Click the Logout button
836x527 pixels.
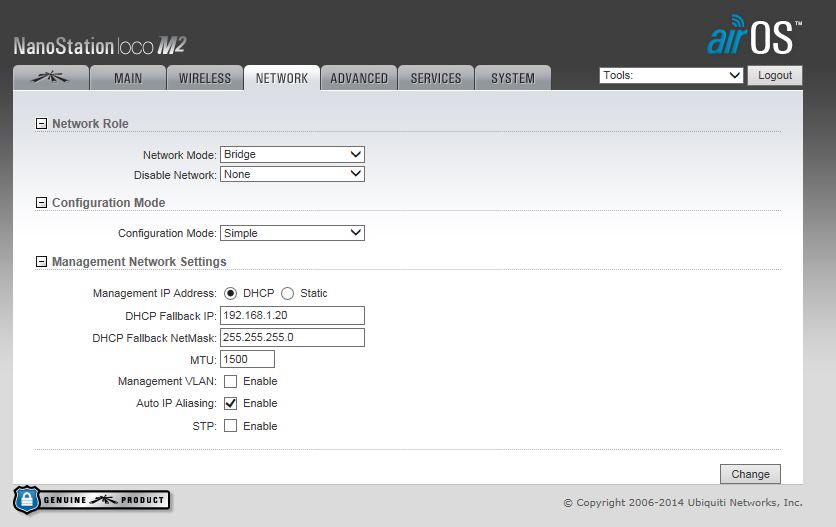775,75
